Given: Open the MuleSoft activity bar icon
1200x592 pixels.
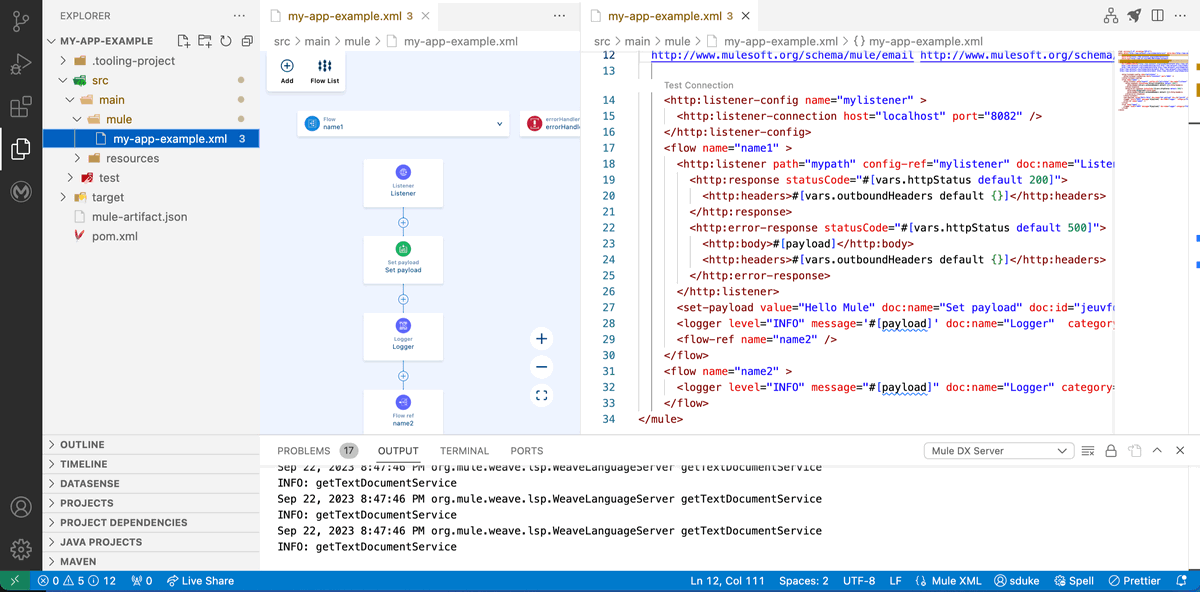Looking at the screenshot, I should pyautogui.click(x=21, y=193).
